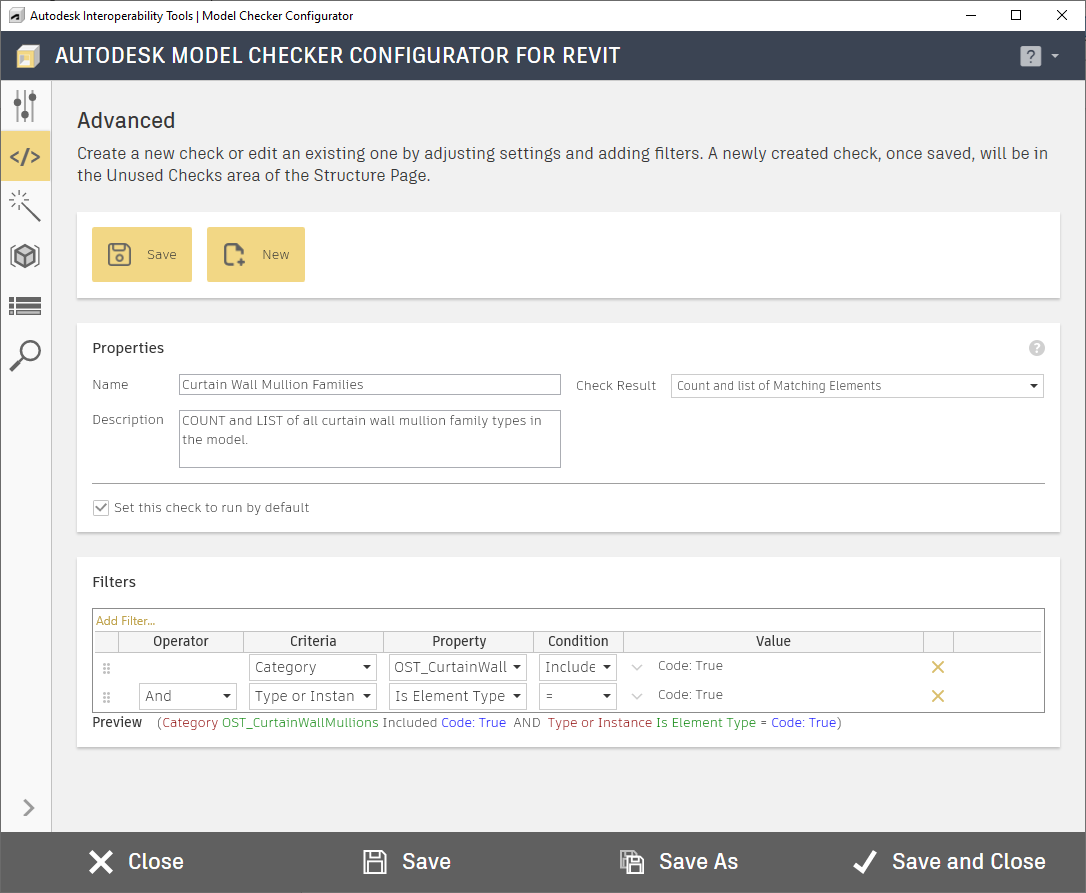The height and width of the screenshot is (893, 1086).
Task: Select the Advanced code editor sidebar icon
Action: coord(26,157)
